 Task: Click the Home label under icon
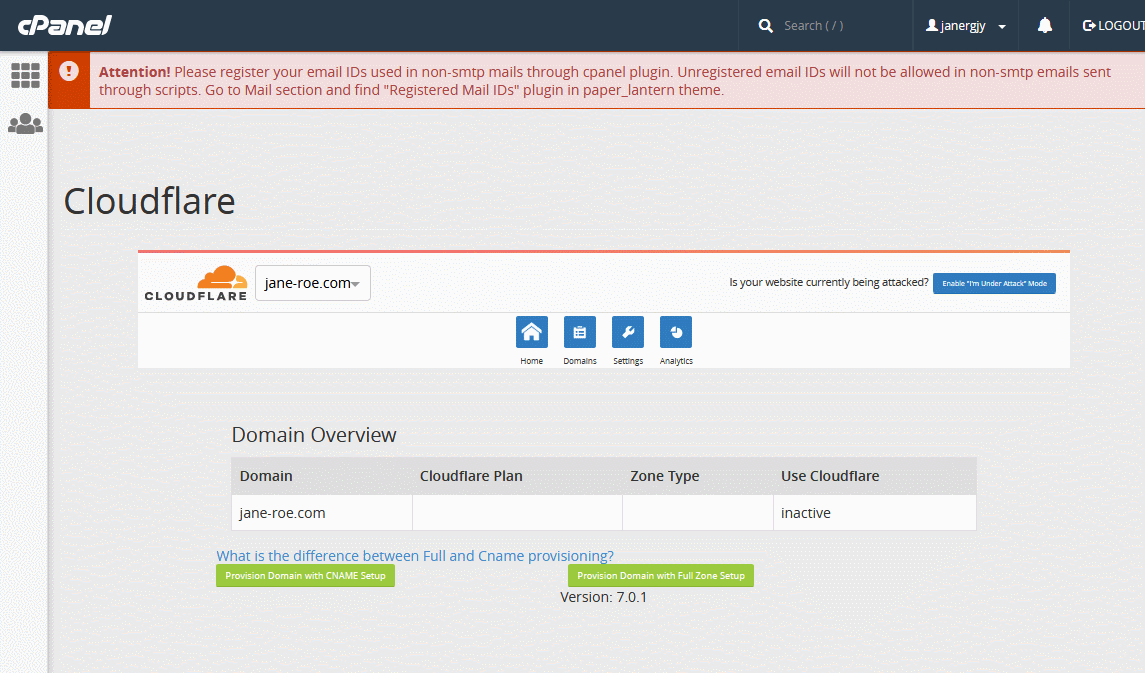(532, 361)
